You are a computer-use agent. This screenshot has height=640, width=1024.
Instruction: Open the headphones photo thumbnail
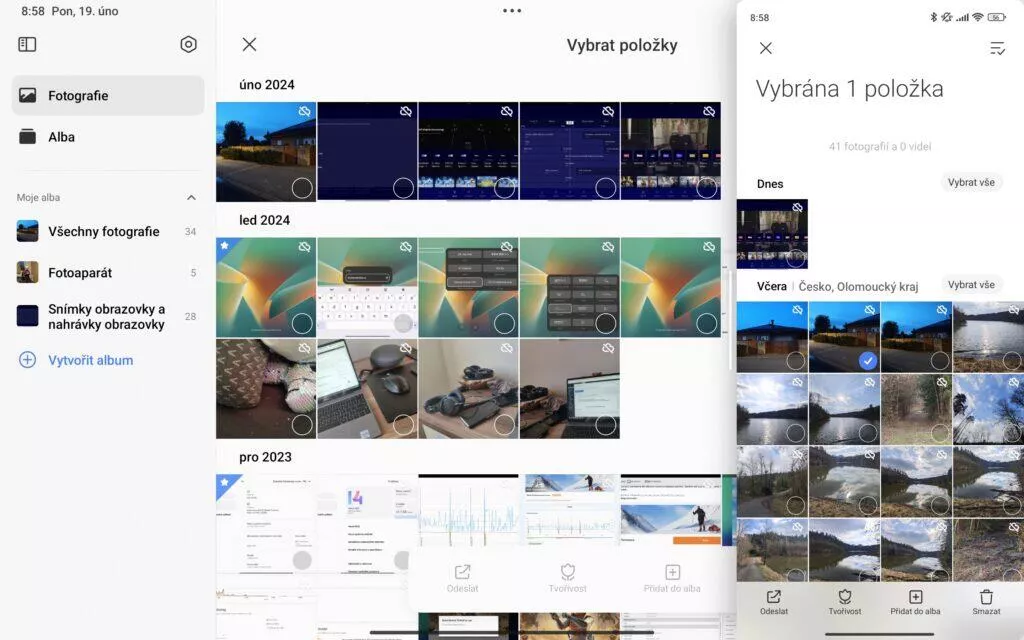(x=468, y=389)
